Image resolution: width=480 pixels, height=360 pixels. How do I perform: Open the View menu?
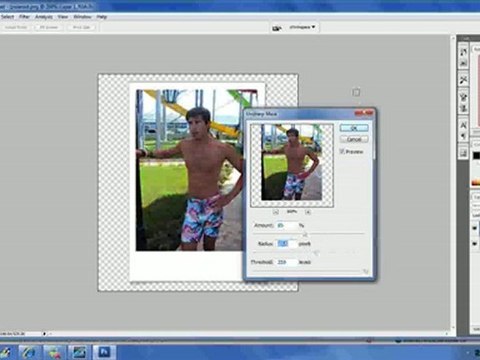pos(63,17)
